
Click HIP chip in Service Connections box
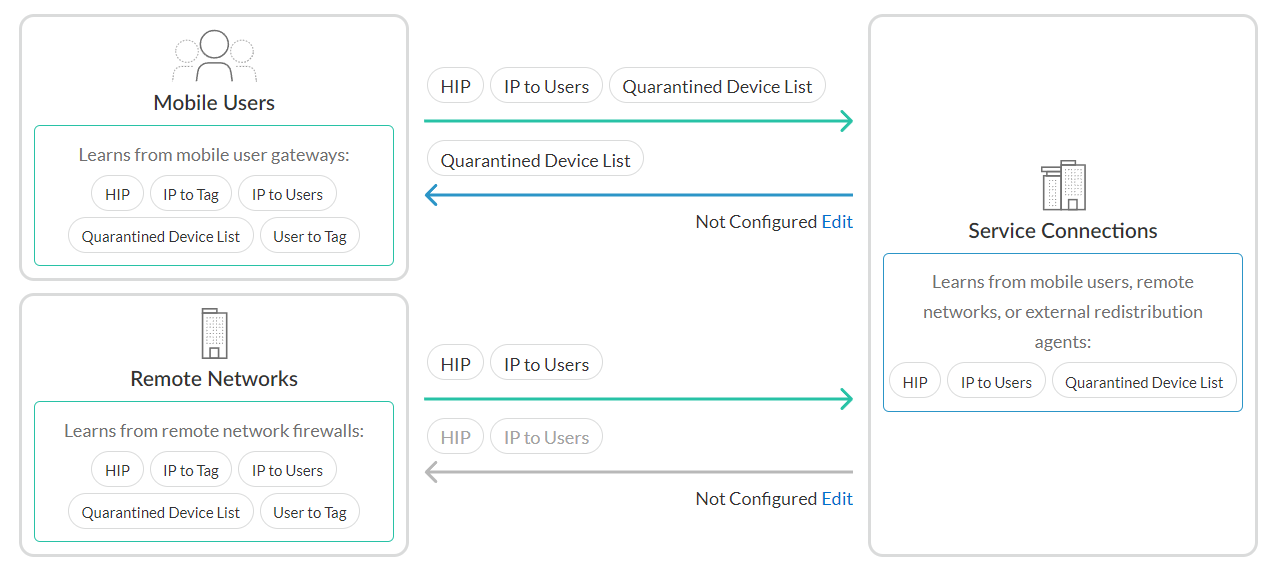tap(915, 382)
